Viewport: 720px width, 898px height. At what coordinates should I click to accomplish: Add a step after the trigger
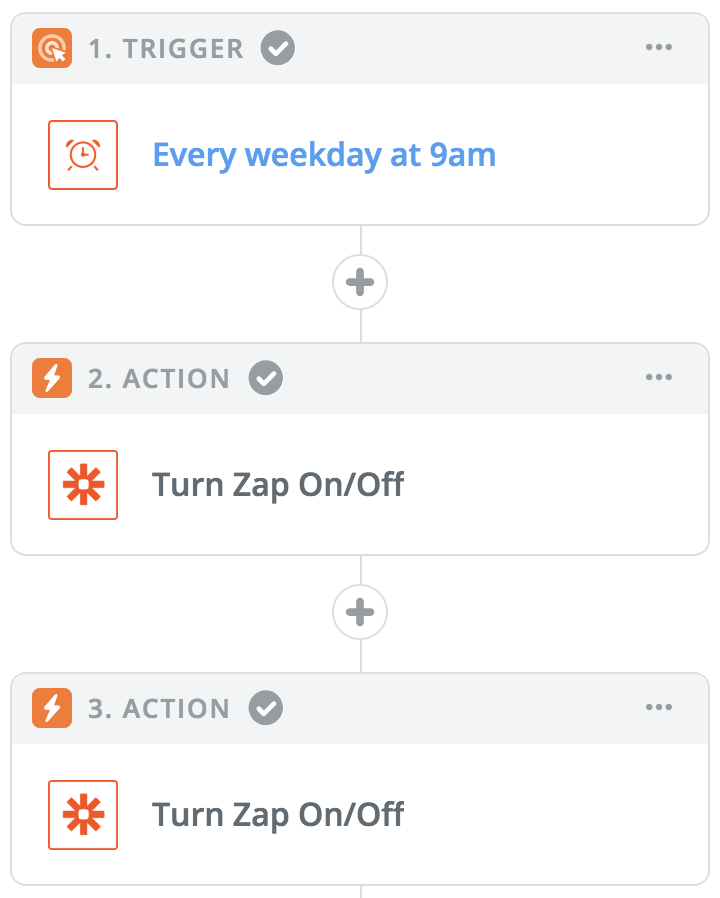pos(360,282)
